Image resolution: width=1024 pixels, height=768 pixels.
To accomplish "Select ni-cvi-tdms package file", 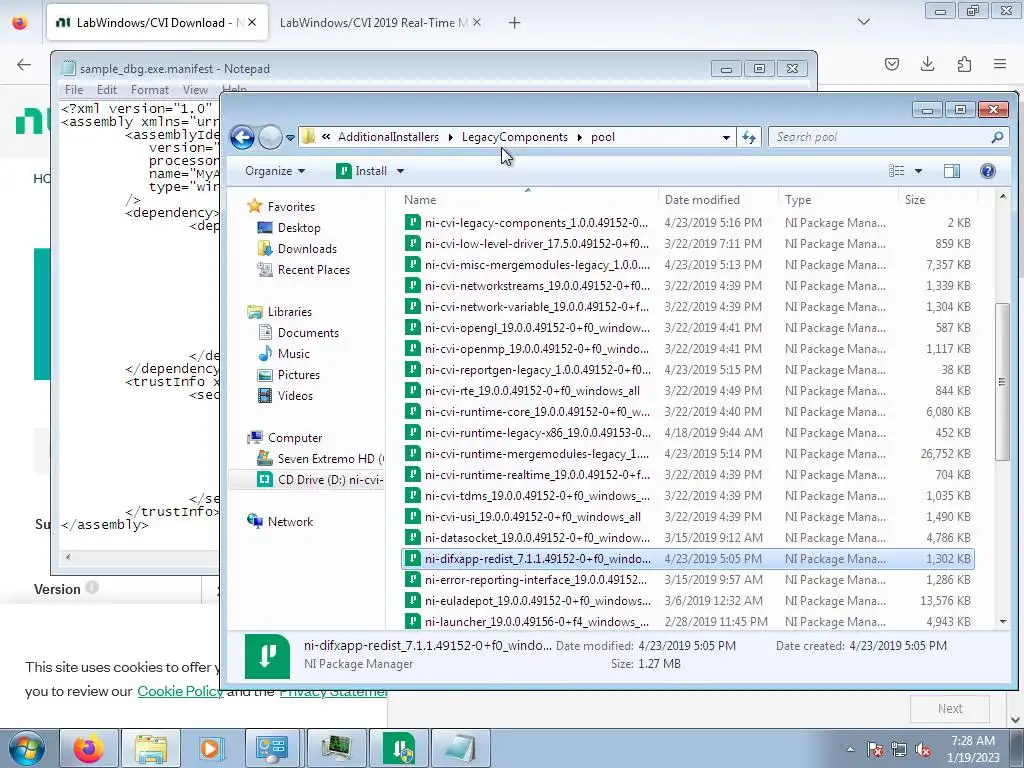I will click(x=537, y=496).
